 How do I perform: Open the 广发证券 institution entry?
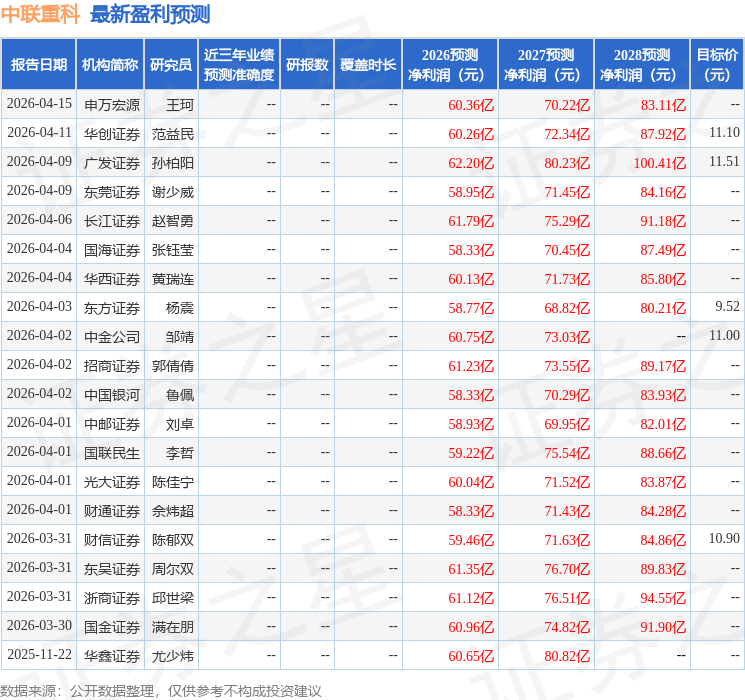(111, 163)
